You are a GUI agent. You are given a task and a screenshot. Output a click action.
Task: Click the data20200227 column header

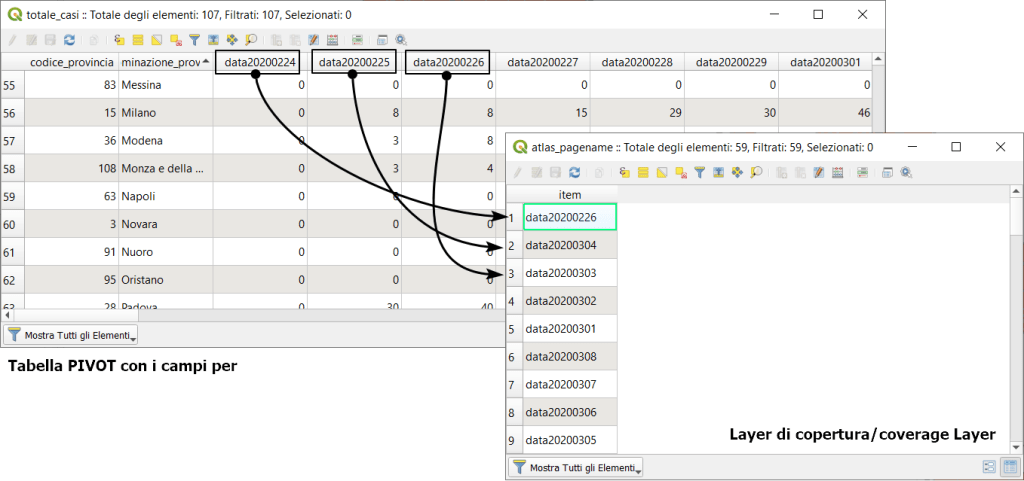click(x=542, y=62)
